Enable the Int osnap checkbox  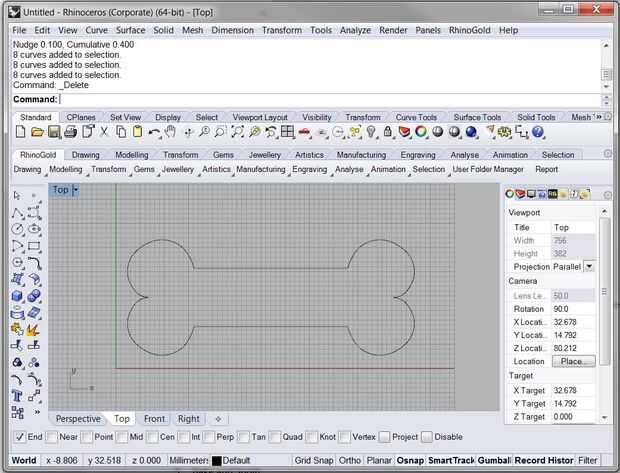click(183, 437)
